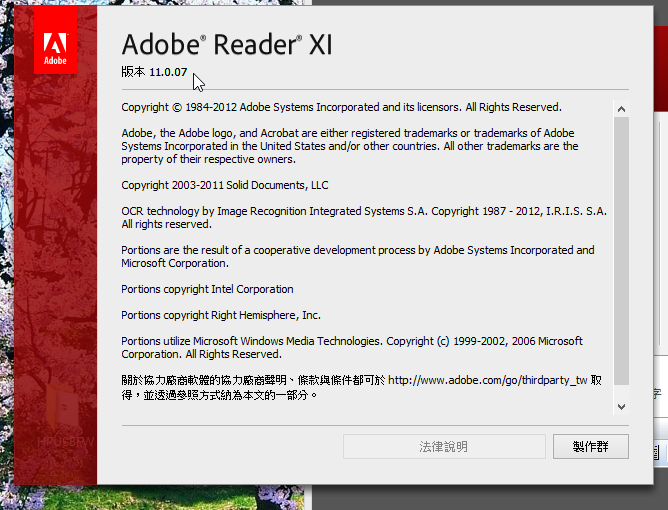Click the 法律說明 legal notices button

pos(444,447)
